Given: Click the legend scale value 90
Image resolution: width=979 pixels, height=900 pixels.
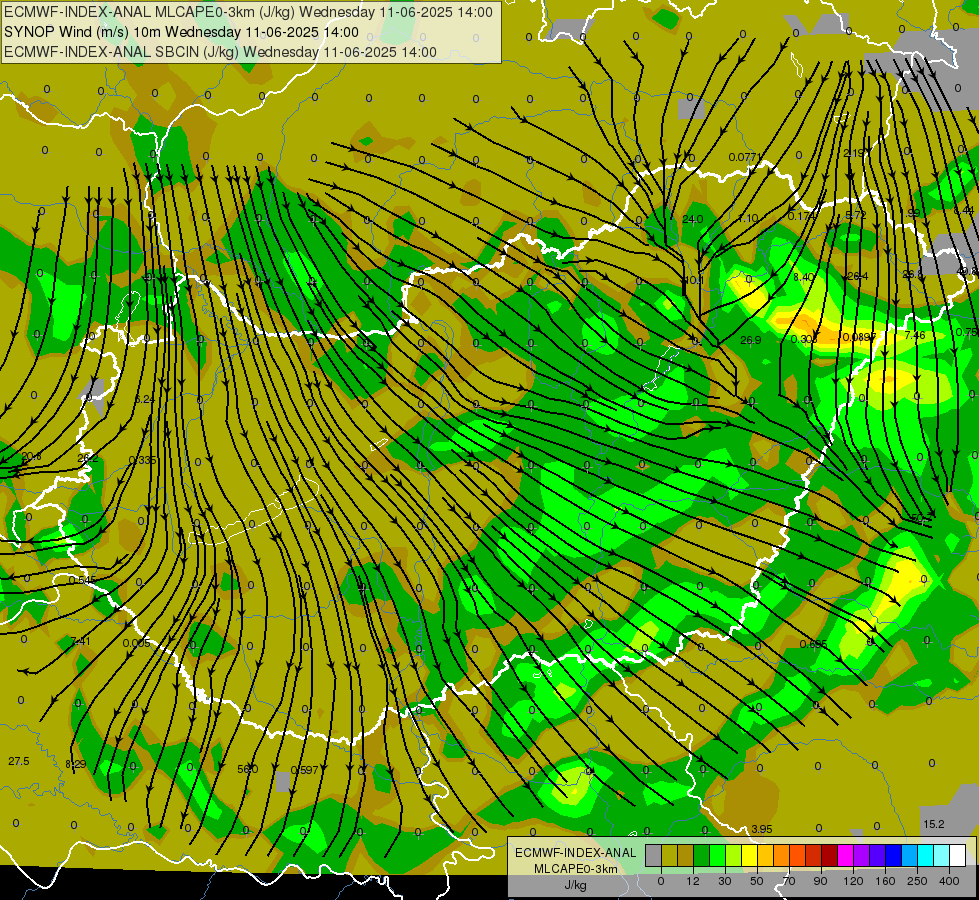Looking at the screenshot, I should point(820,881).
